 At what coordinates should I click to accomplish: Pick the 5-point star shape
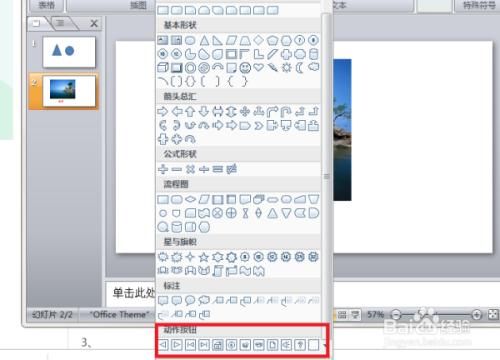pos(204,257)
